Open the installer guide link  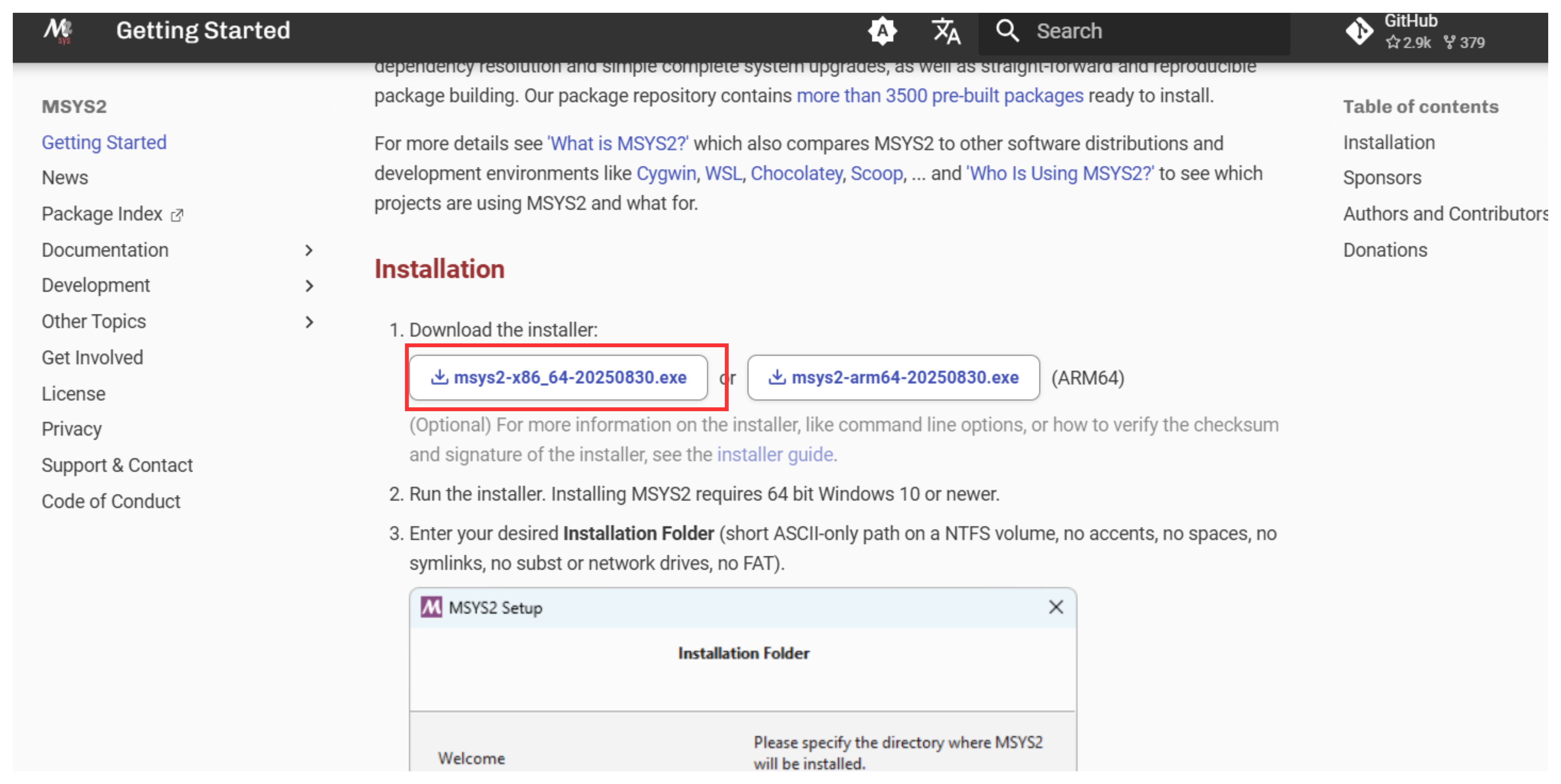tap(774, 454)
